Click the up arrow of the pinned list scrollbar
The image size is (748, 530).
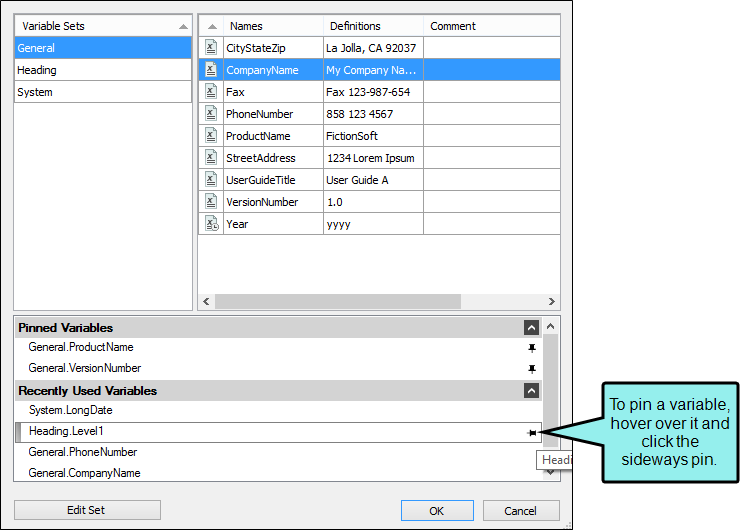551,326
